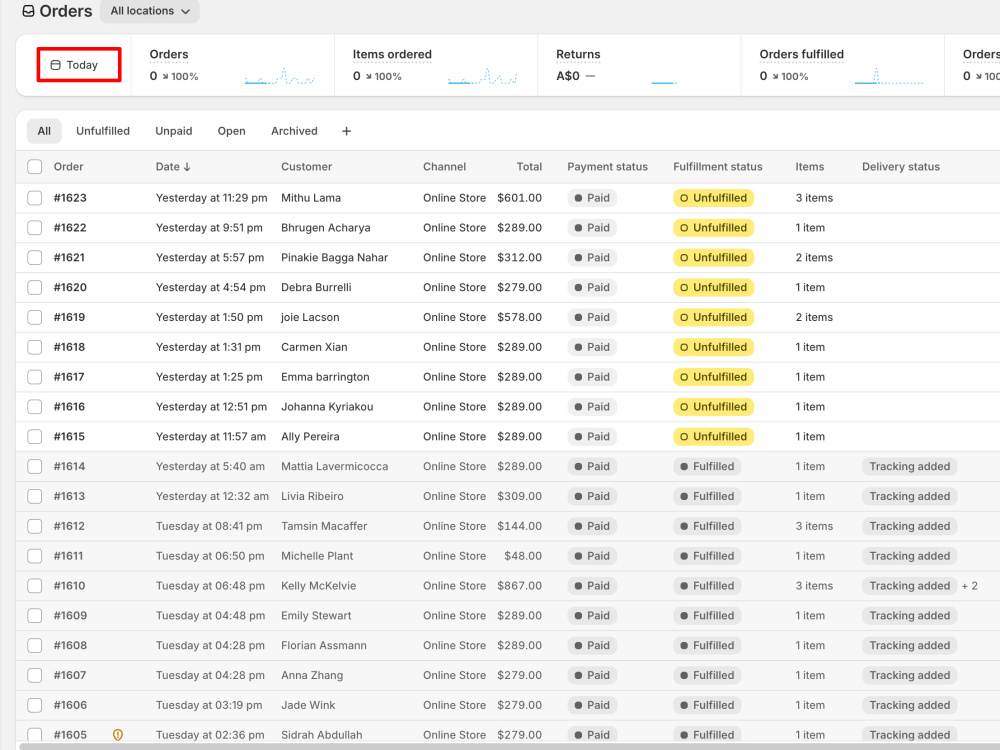The width and height of the screenshot is (1000, 750).
Task: Click customer name Kelly McKelvie
Action: click(x=318, y=585)
